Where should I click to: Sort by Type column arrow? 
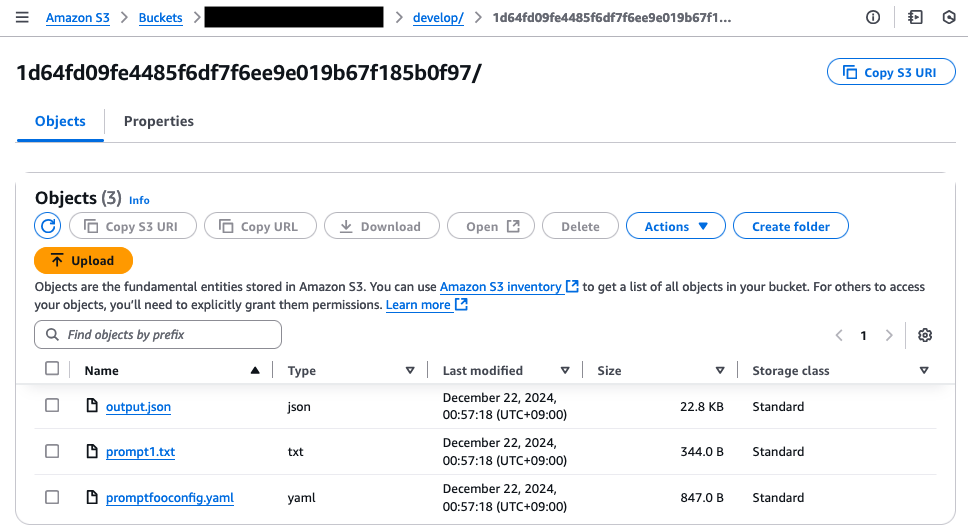(410, 370)
